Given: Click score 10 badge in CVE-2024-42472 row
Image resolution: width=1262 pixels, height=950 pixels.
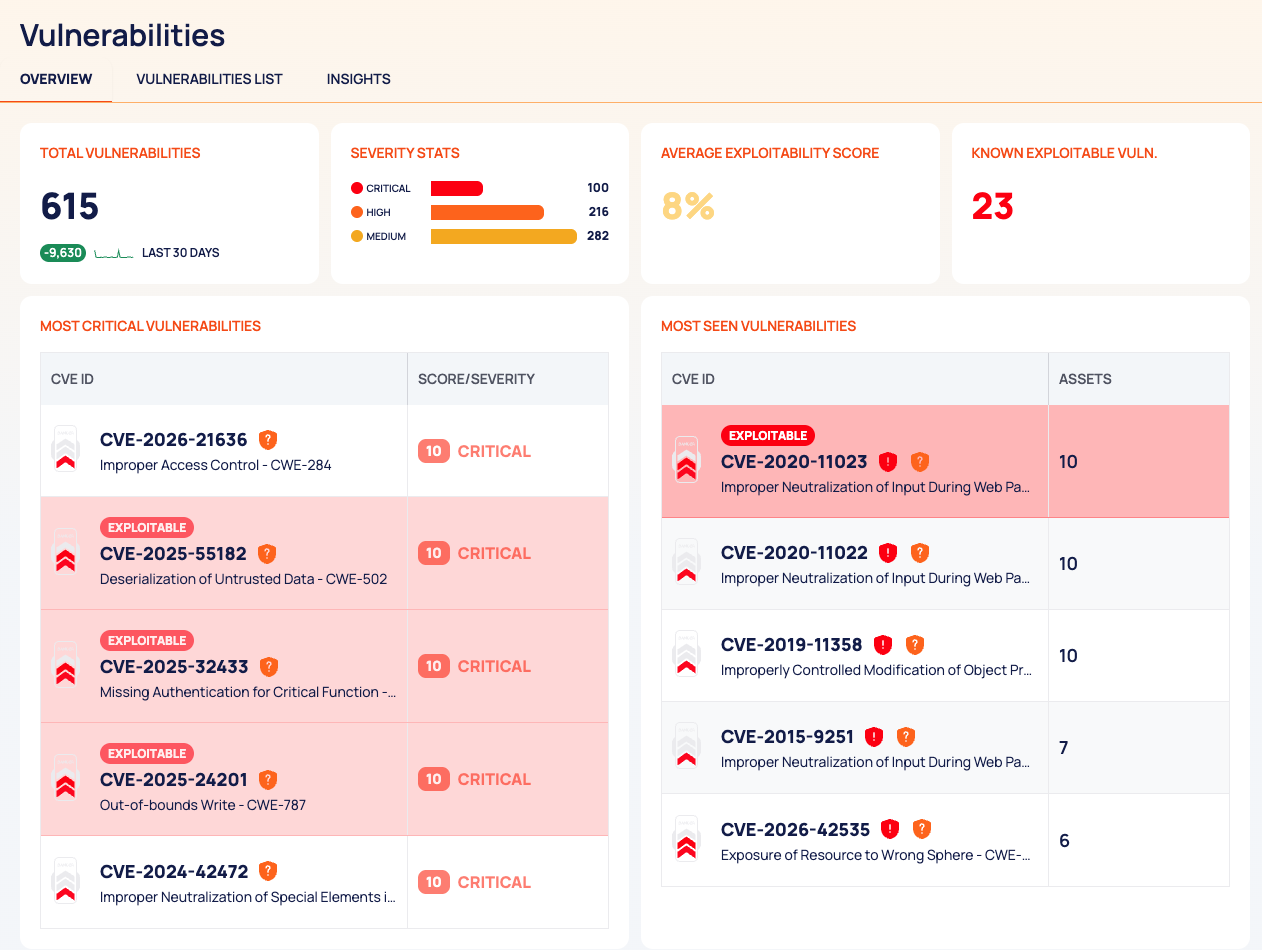Looking at the screenshot, I should click(x=434, y=882).
